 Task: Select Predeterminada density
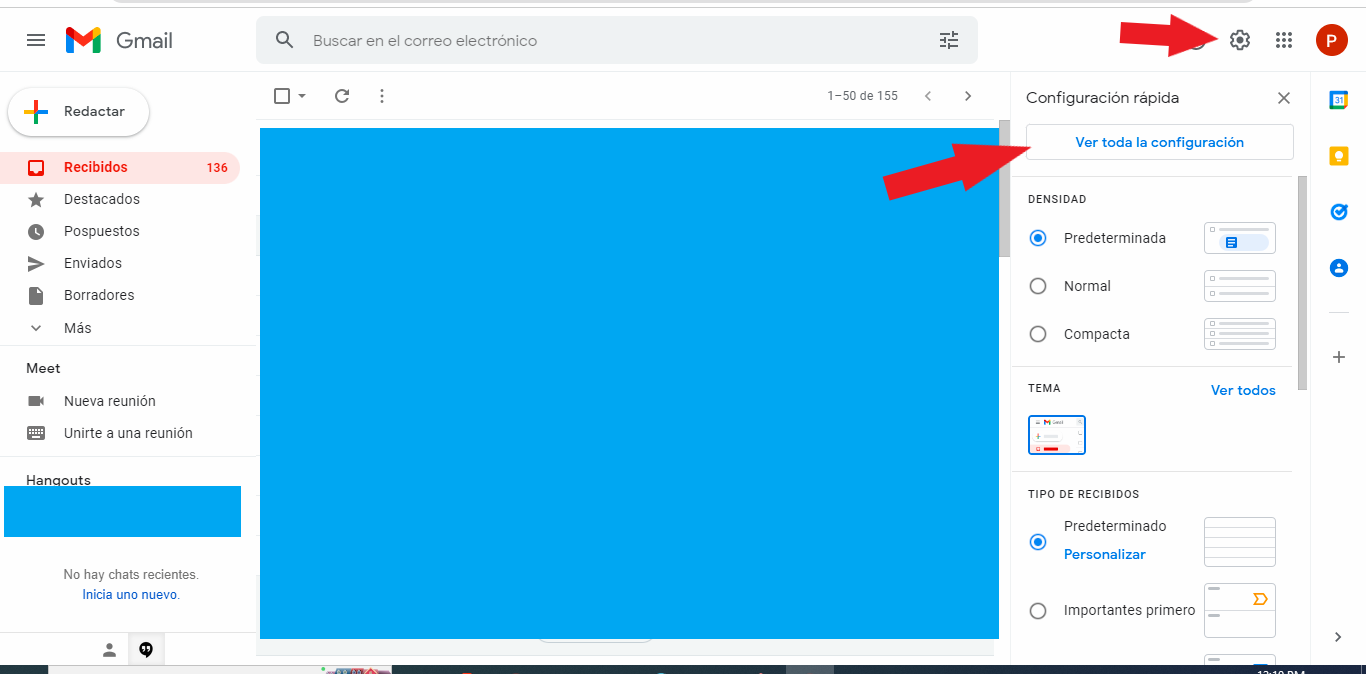click(1038, 238)
